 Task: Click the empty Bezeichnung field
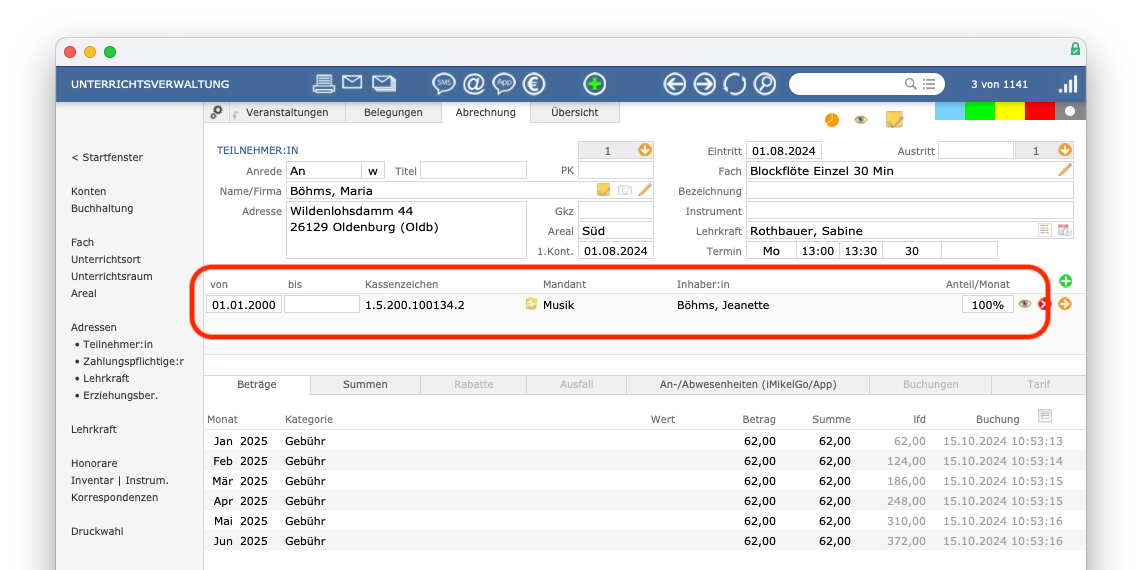point(910,191)
